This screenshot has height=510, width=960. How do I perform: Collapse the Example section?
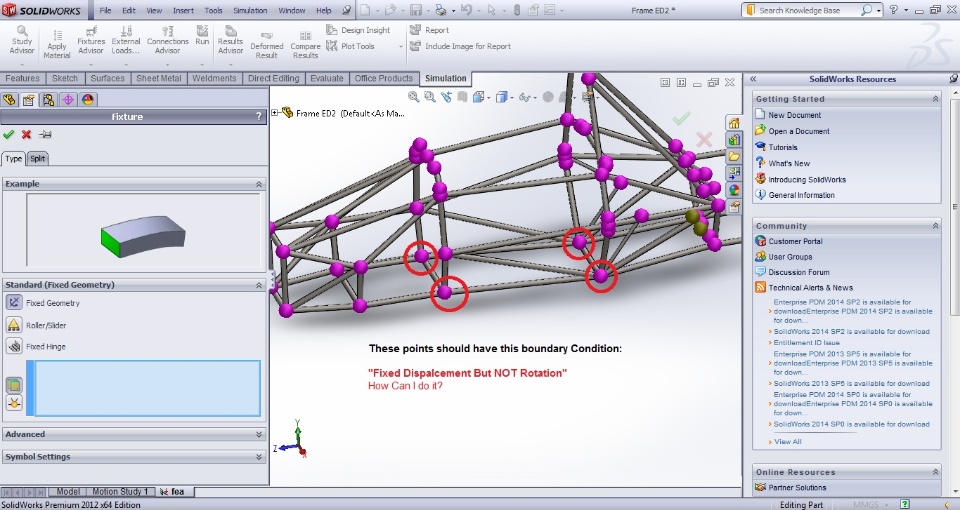(259, 184)
